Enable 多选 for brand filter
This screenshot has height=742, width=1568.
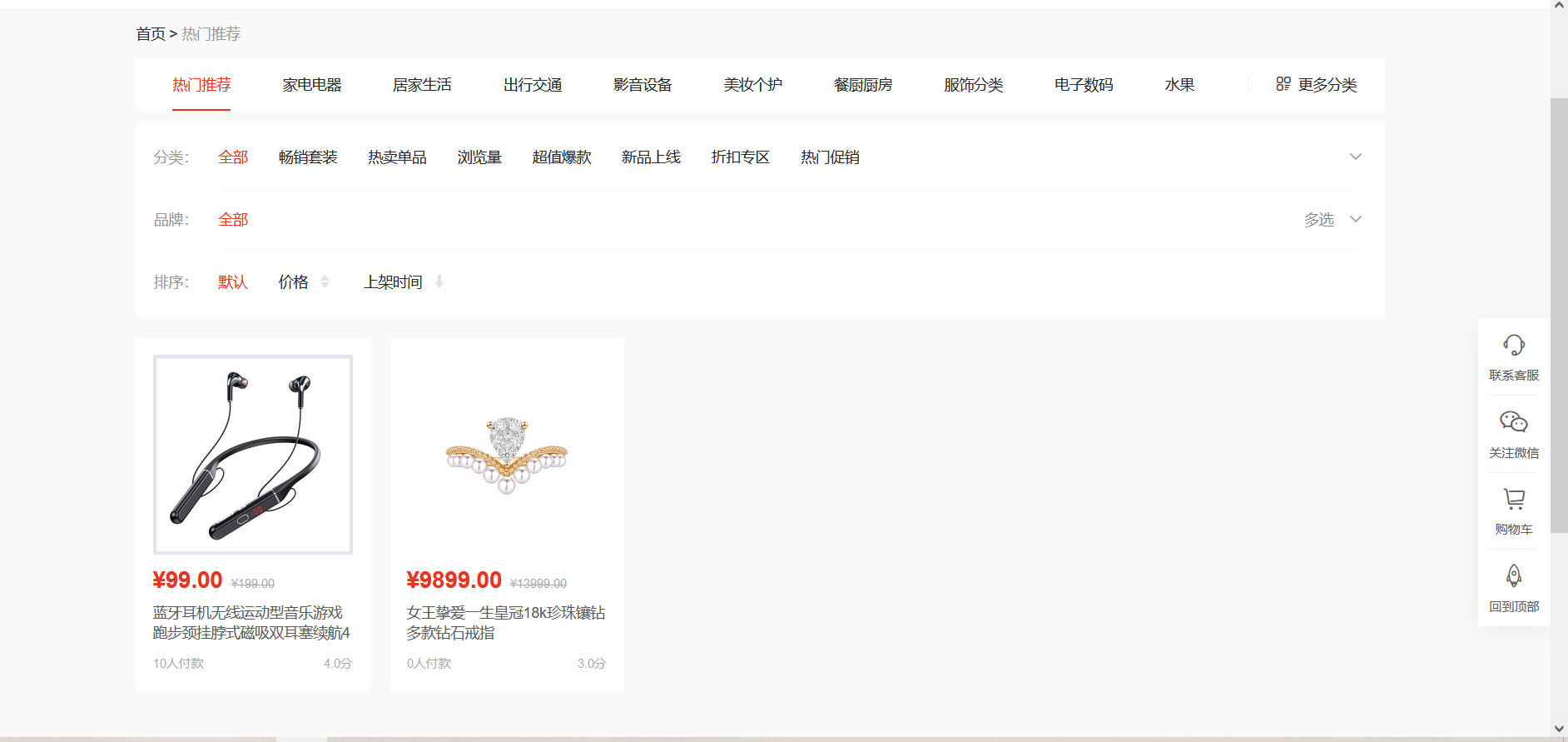pos(1318,220)
